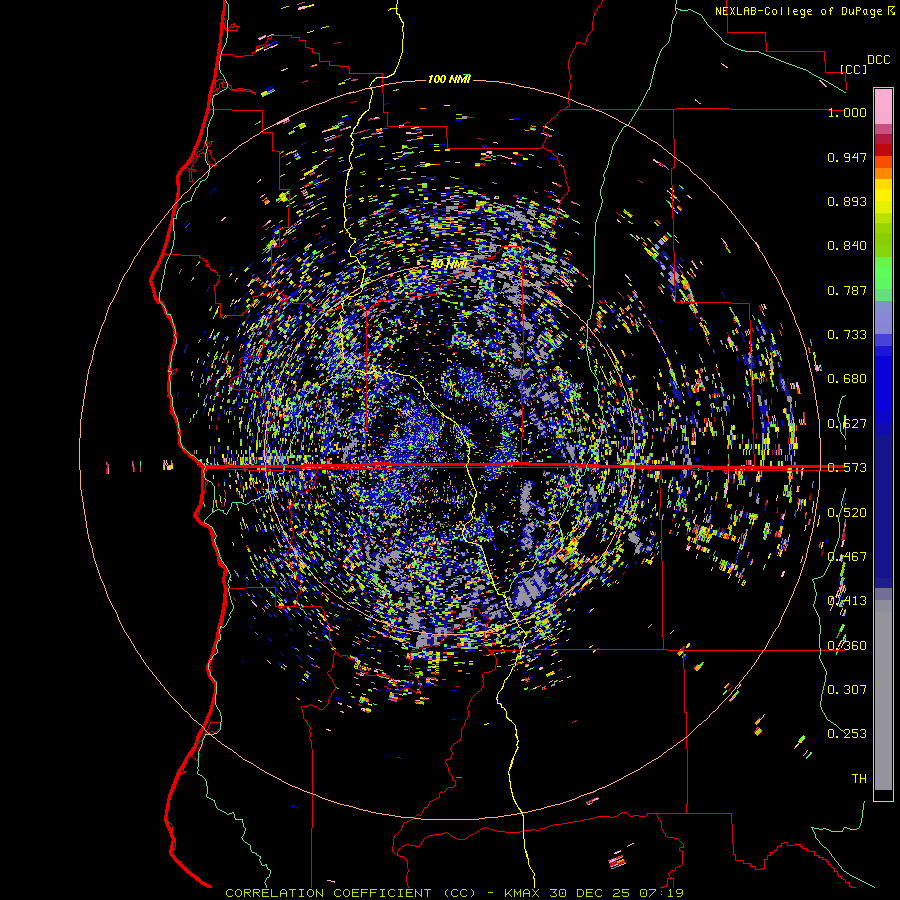
Task: Pick the gray lower segment of color bar
Action: 883,695
